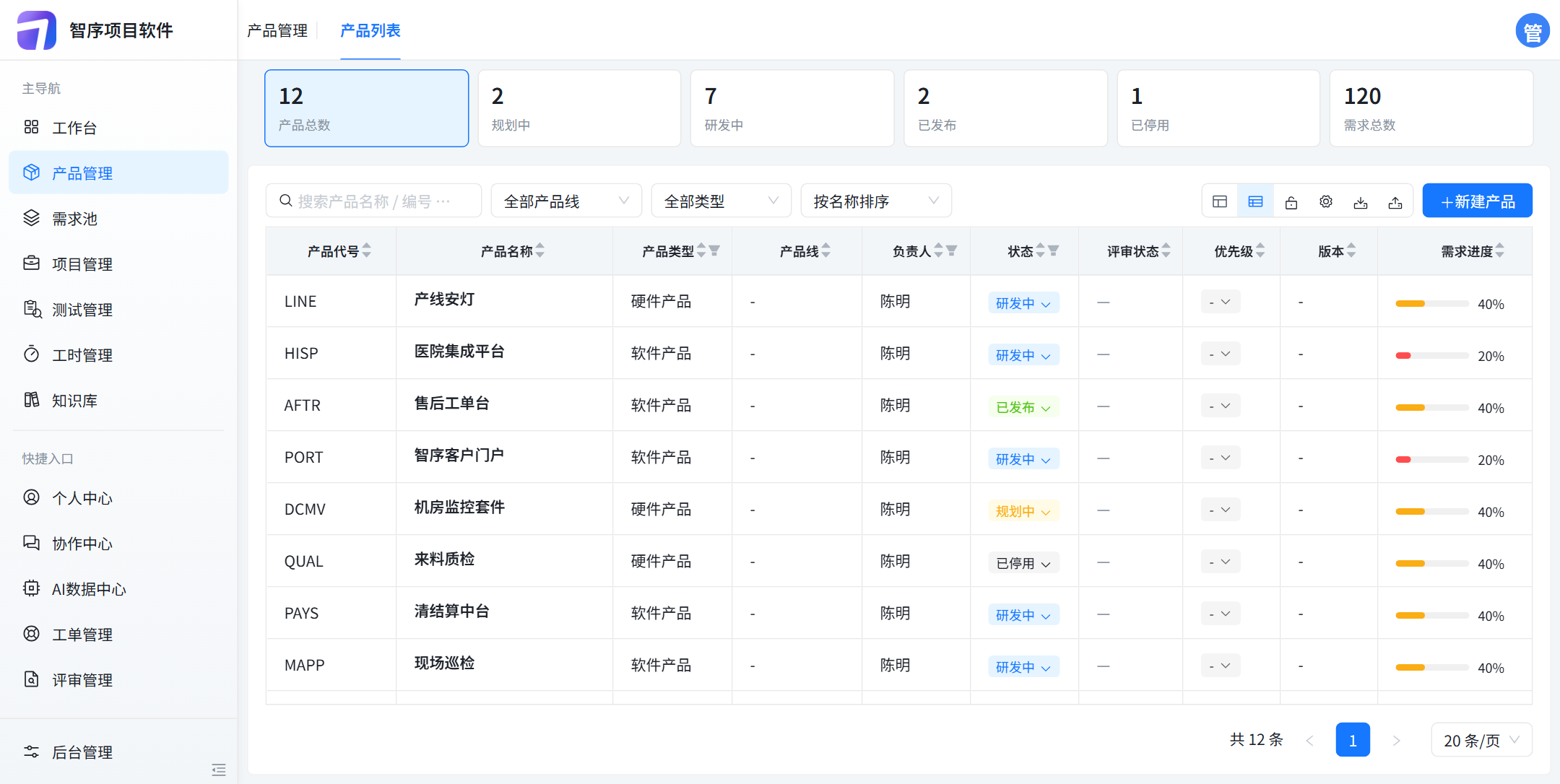This screenshot has width=1560, height=784.
Task: Go to 需求池 in sidebar
Action: pyautogui.click(x=118, y=219)
